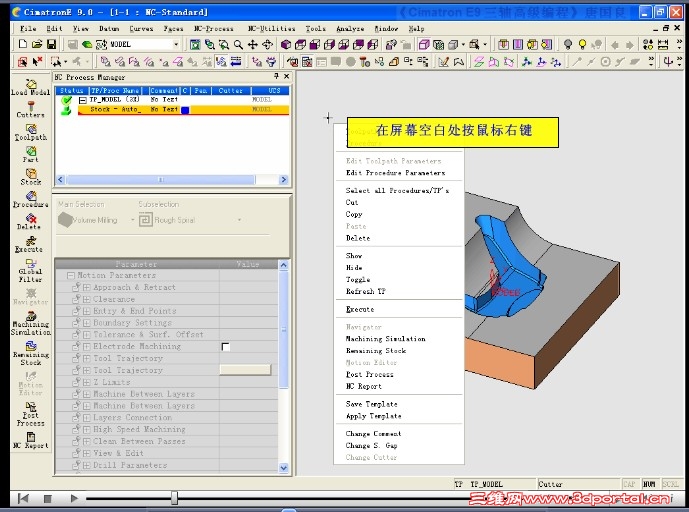This screenshot has width=689, height=512.
Task: Click the Load Model icon in sidebar
Action: [x=30, y=87]
